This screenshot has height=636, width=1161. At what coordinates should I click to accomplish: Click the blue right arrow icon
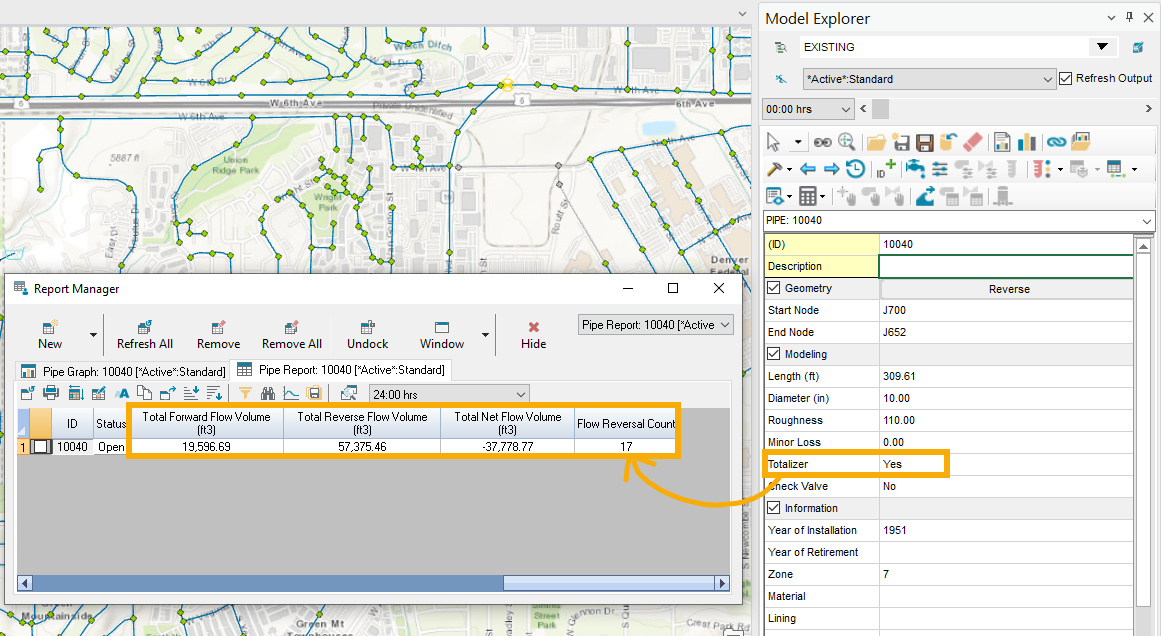[832, 170]
